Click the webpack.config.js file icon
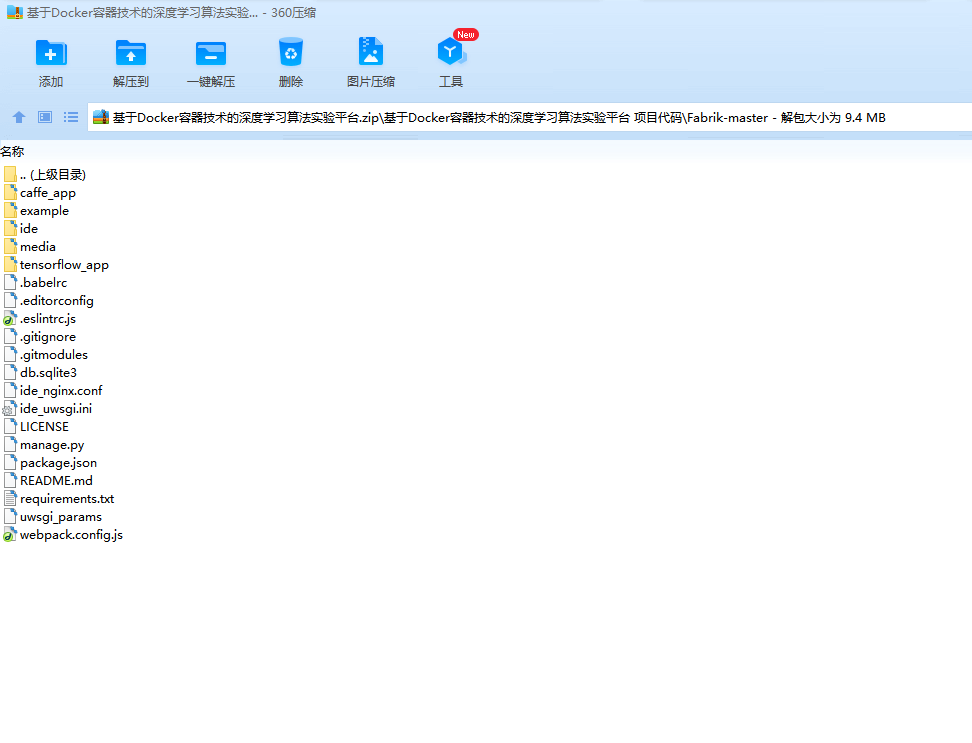The height and width of the screenshot is (743, 972). click(10, 534)
